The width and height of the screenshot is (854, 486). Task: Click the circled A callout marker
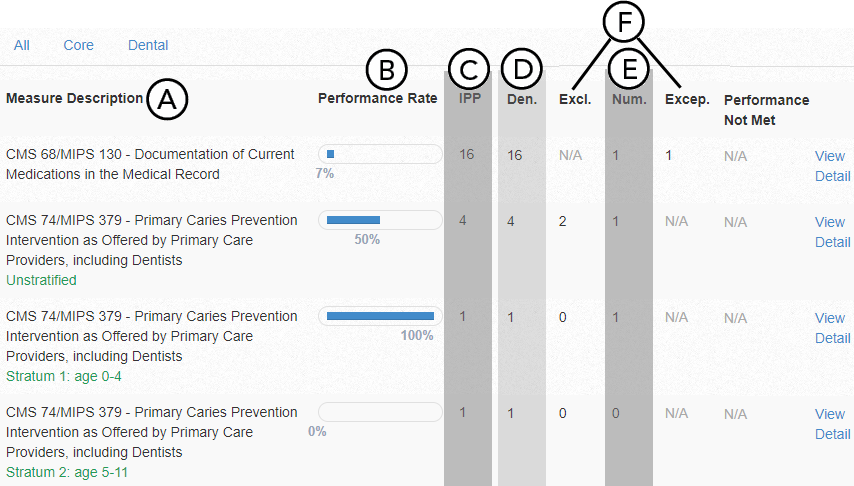(x=168, y=98)
